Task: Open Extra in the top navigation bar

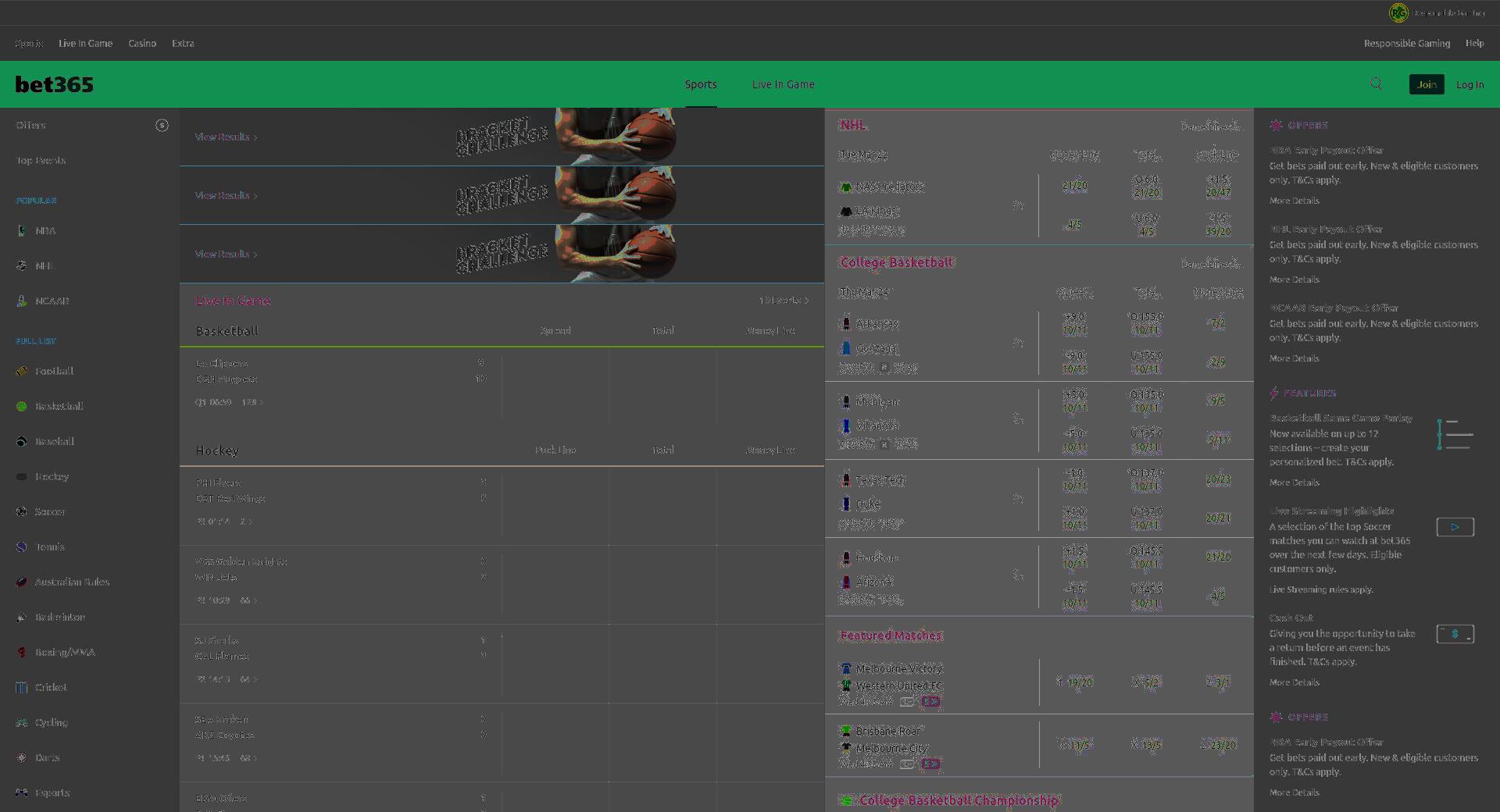Action: click(x=183, y=44)
